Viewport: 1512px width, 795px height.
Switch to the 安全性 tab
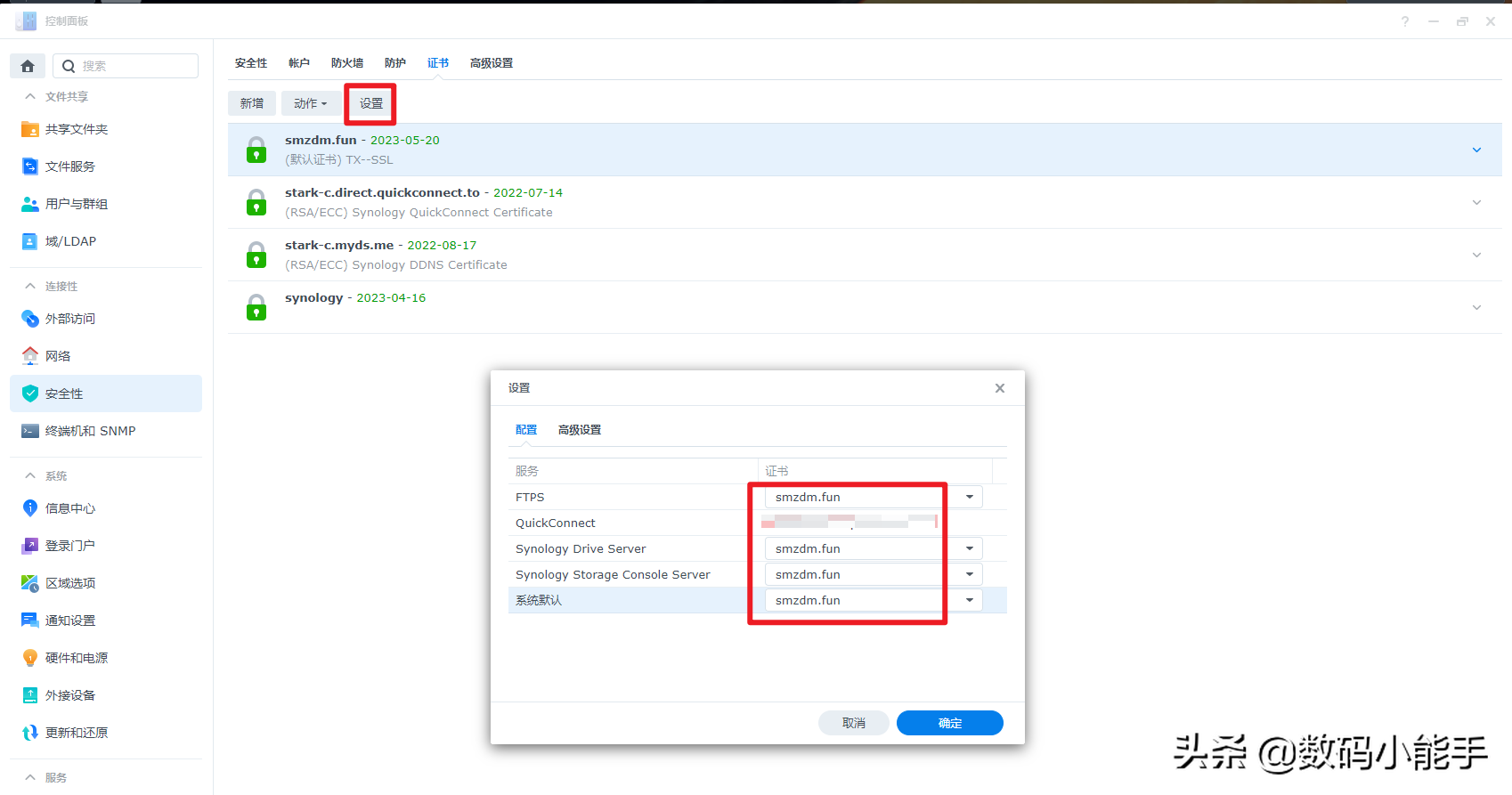pos(251,63)
